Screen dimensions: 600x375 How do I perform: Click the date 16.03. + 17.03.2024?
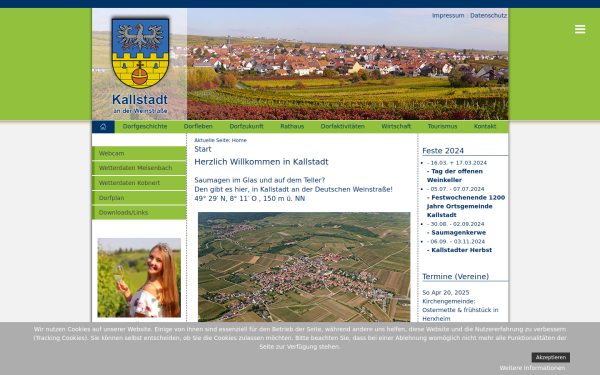click(x=457, y=163)
